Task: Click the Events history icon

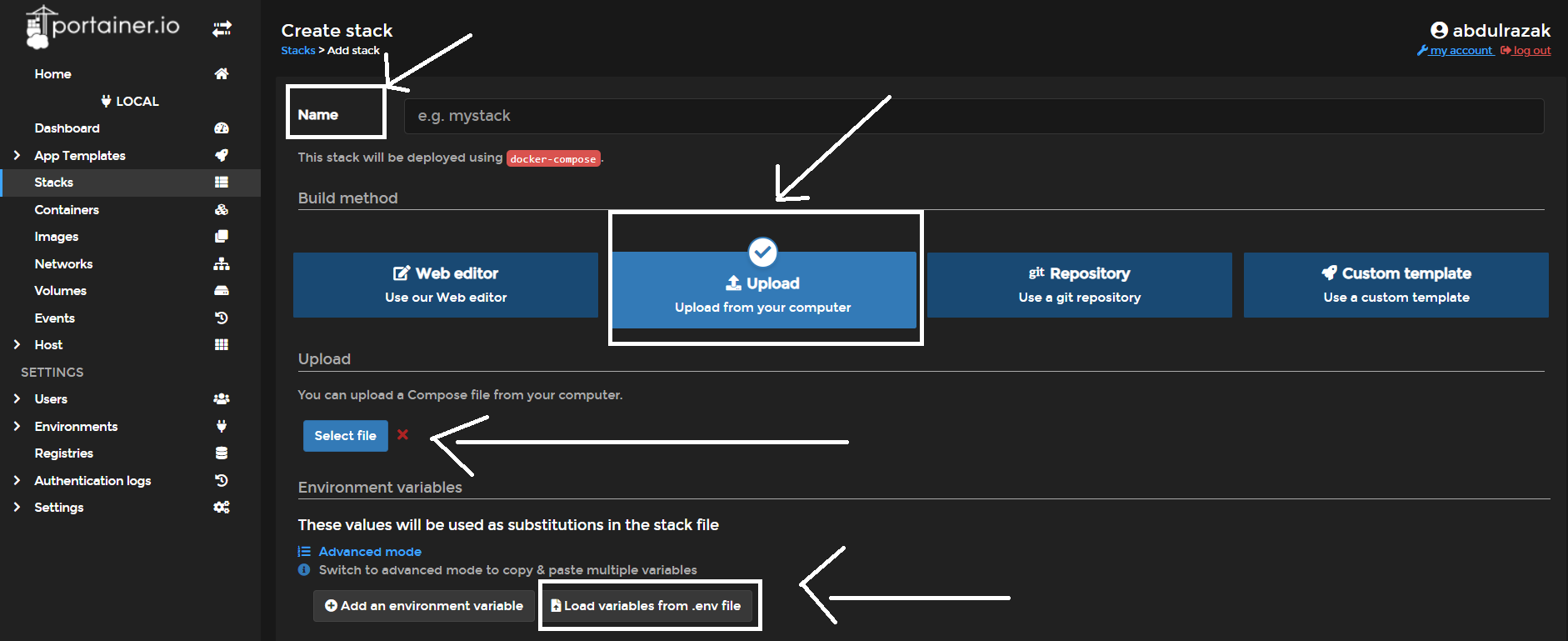Action: pos(222,318)
